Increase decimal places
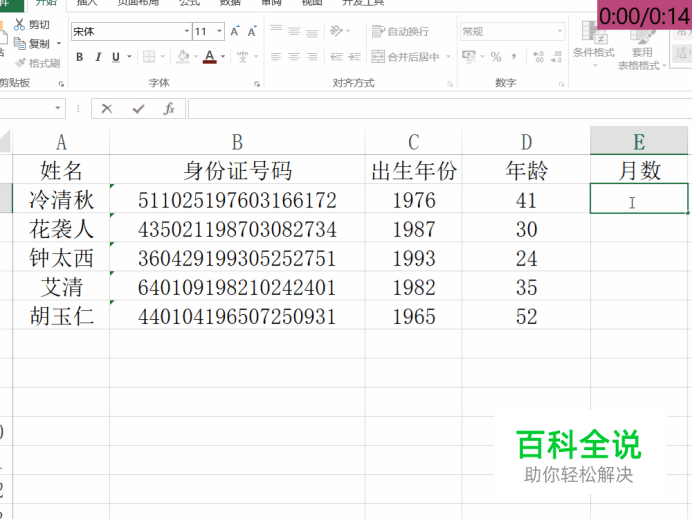Image resolution: width=692 pixels, height=519 pixels. pos(538,56)
